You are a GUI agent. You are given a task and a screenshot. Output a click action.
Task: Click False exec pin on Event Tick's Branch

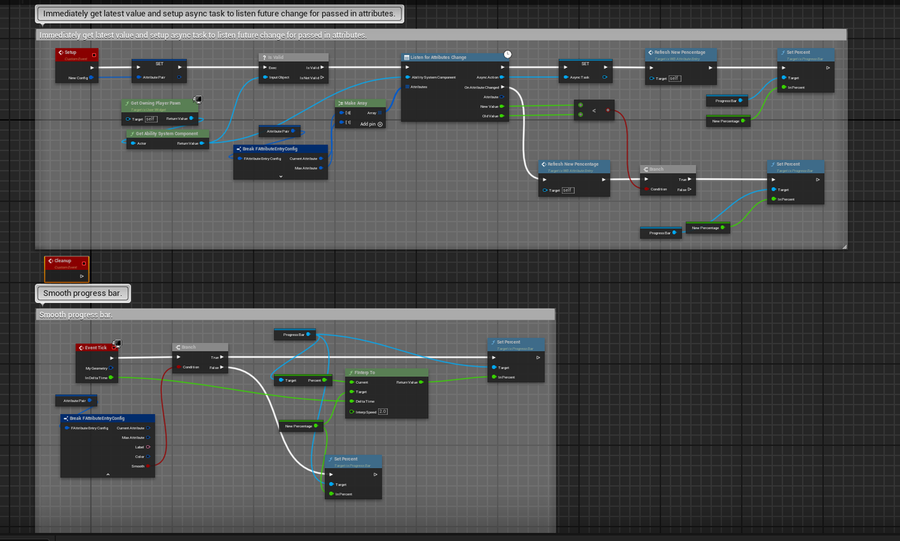[222, 367]
